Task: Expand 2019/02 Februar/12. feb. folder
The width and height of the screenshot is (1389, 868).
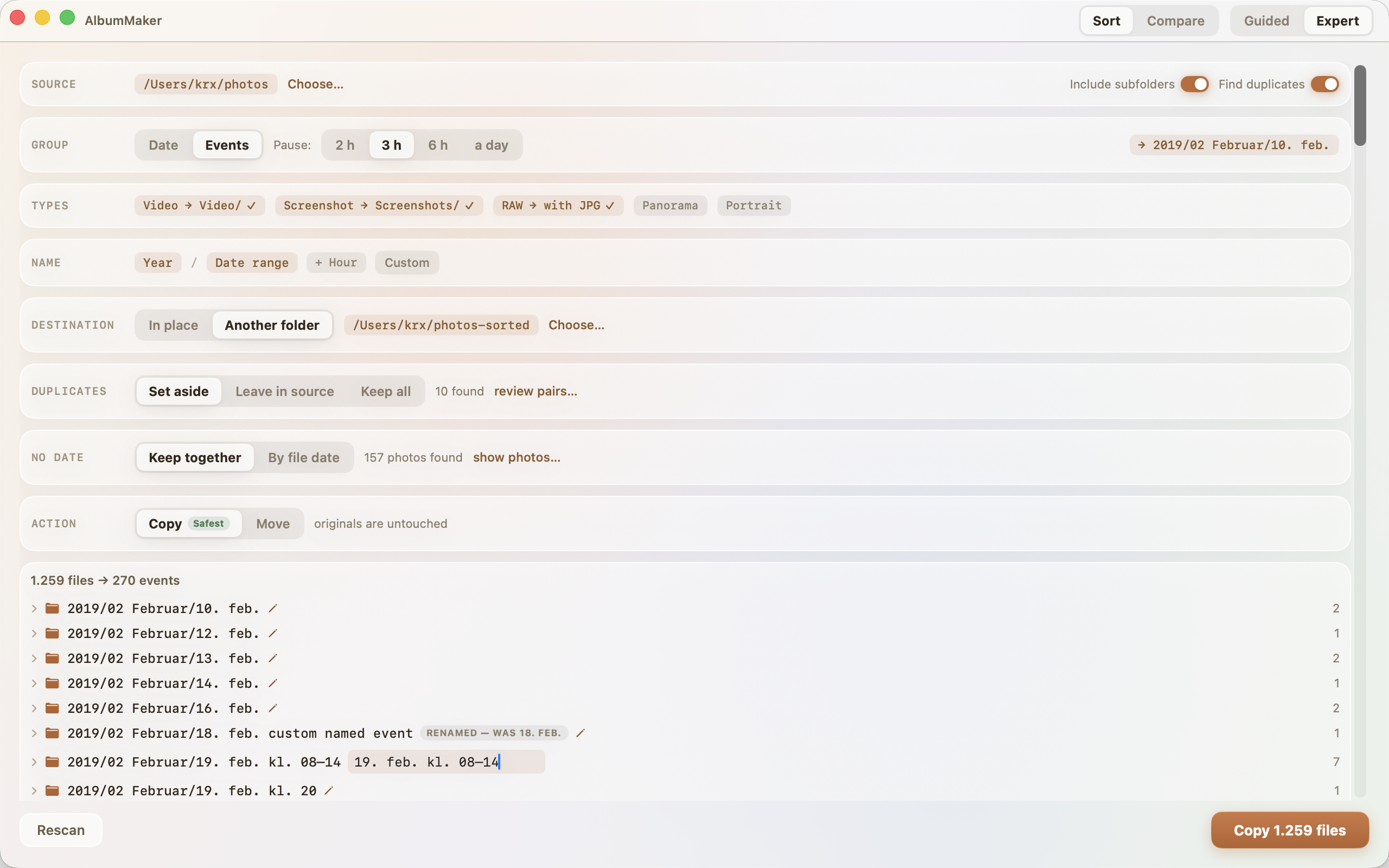Action: coord(34,633)
